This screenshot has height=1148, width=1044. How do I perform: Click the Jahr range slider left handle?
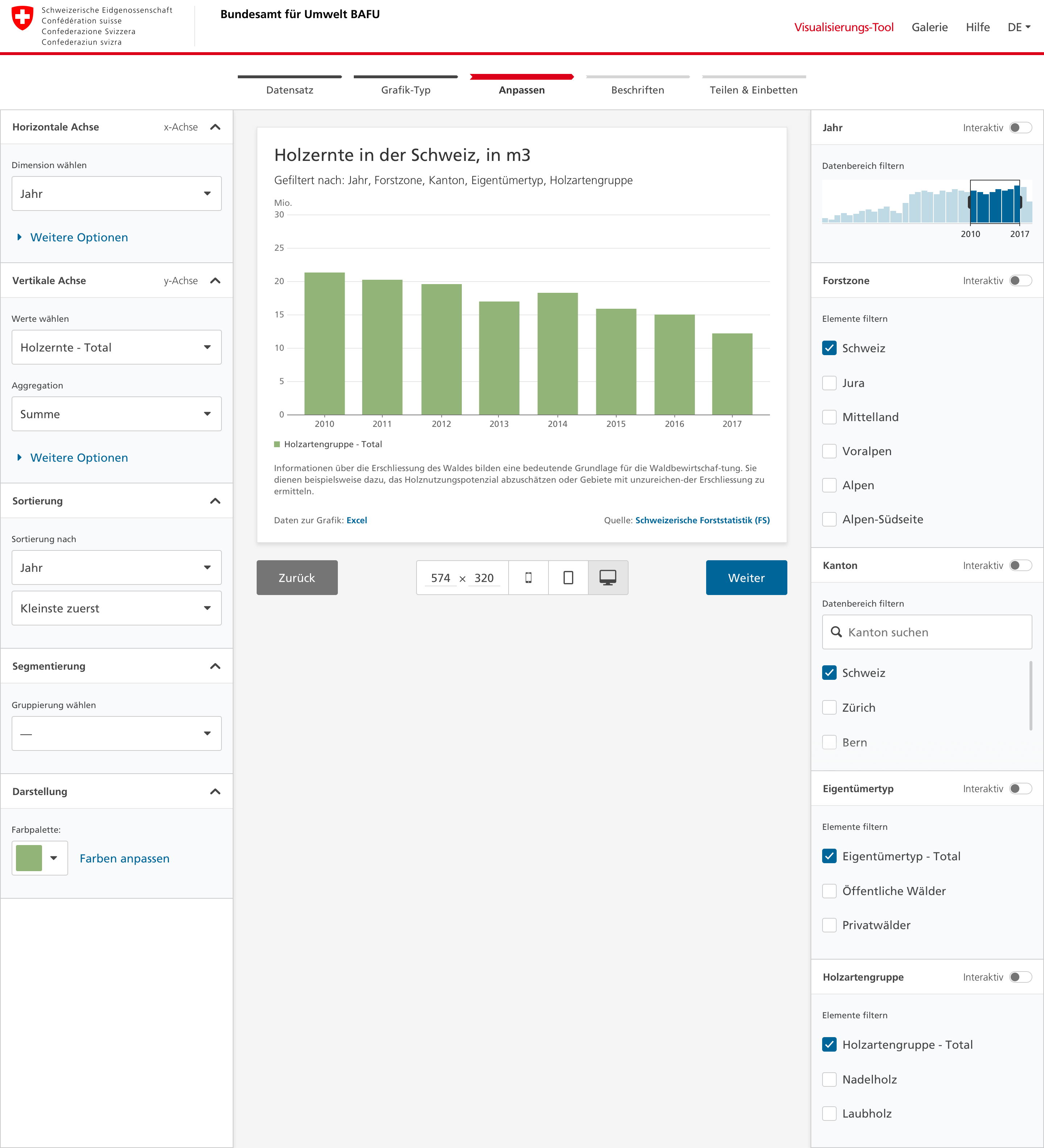click(x=970, y=201)
